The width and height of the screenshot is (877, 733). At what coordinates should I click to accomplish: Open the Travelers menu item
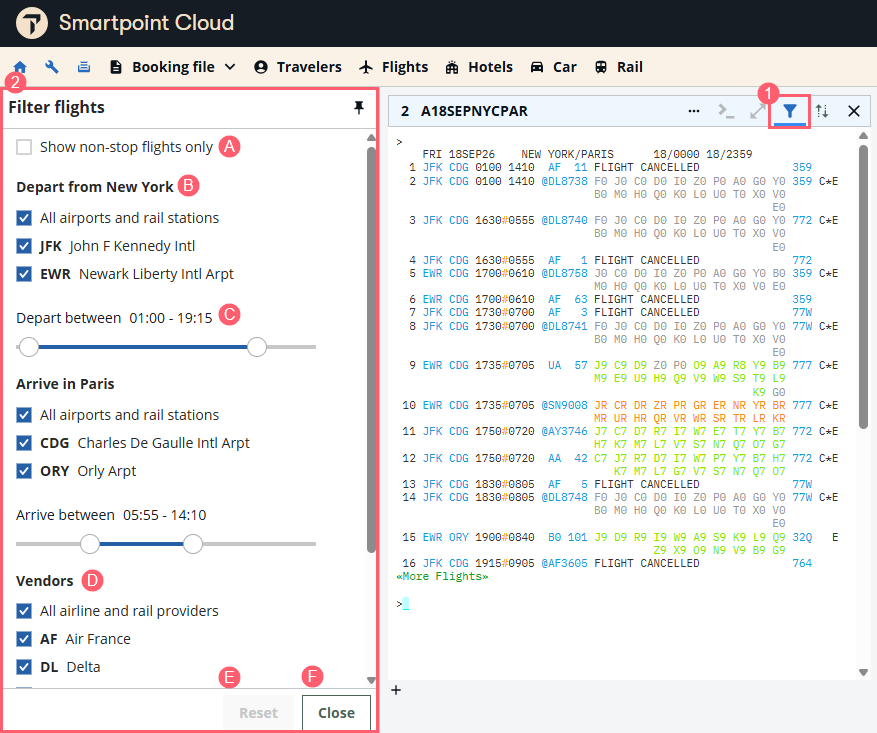298,67
